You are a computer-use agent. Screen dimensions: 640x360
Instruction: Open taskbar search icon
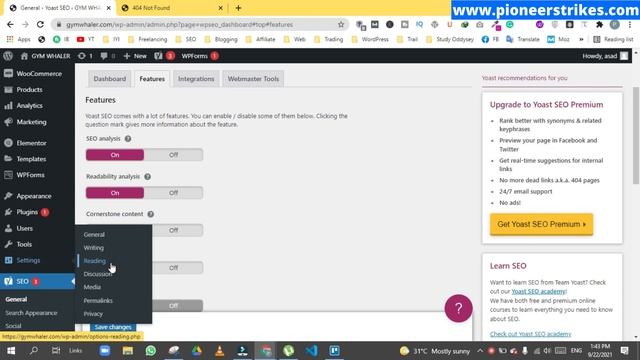point(34,351)
